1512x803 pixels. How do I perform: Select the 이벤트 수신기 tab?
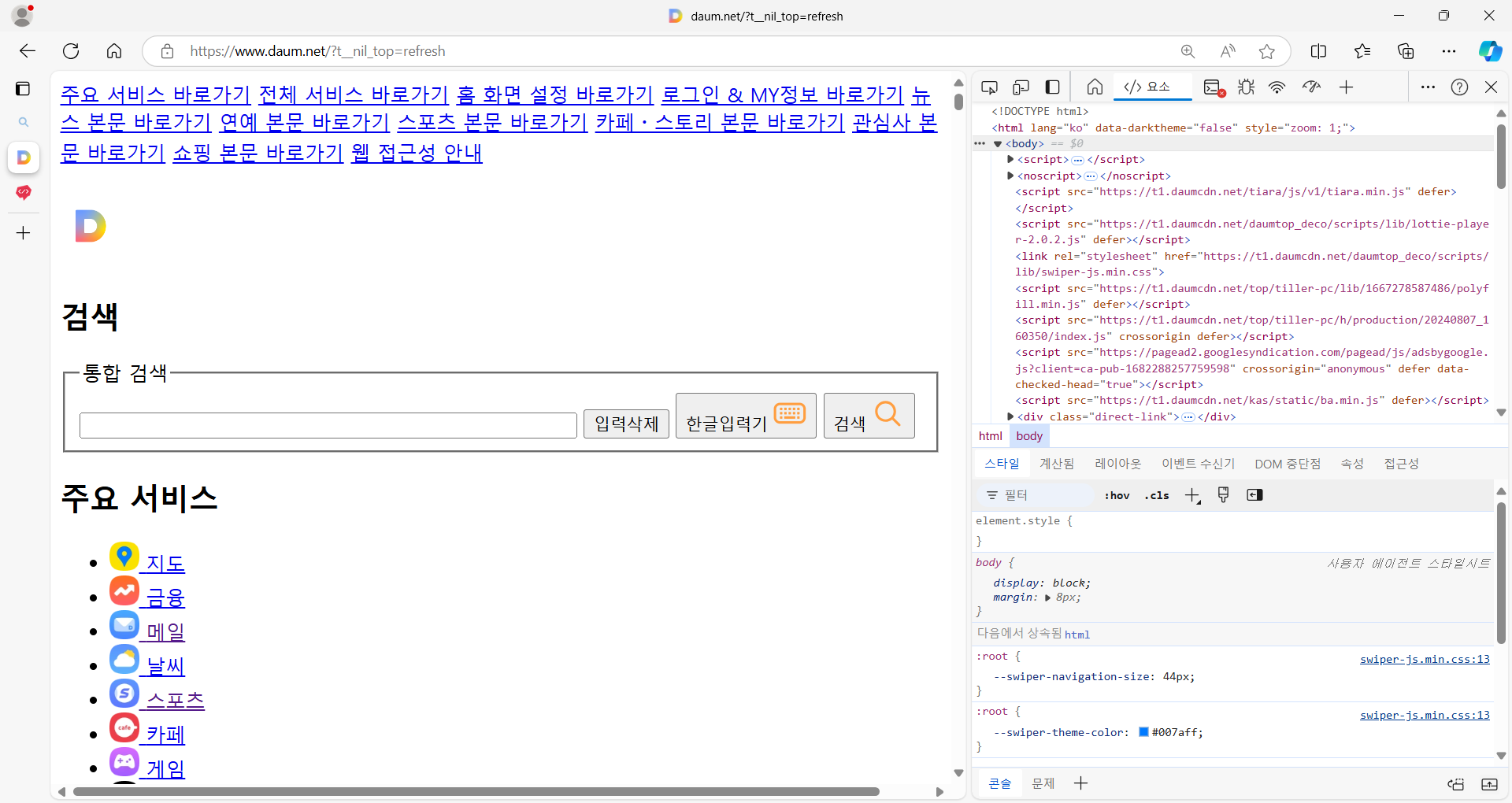tap(1198, 464)
